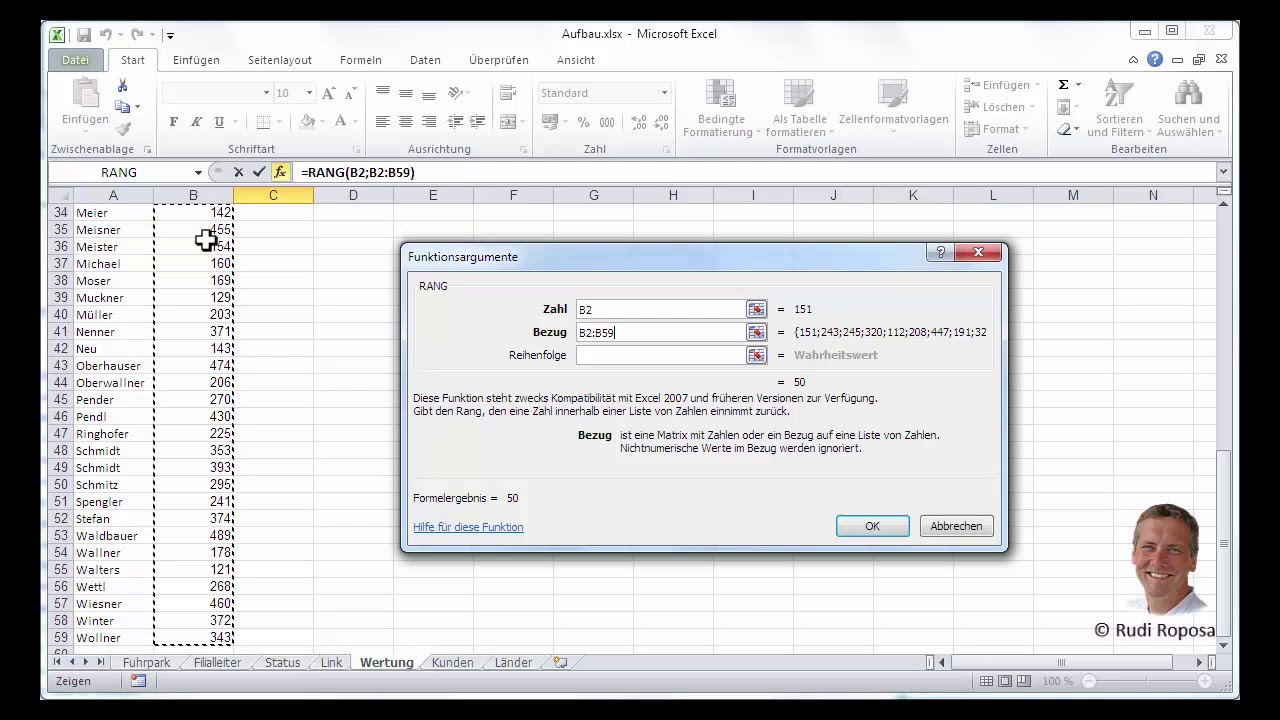The width and height of the screenshot is (1280, 720).
Task: Toggle wrap text button
Action: (x=506, y=93)
